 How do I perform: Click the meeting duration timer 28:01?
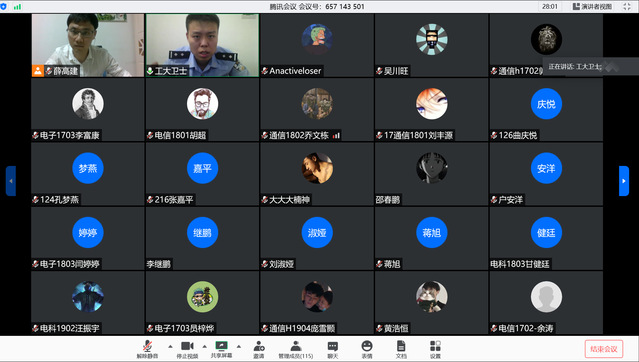tap(549, 7)
